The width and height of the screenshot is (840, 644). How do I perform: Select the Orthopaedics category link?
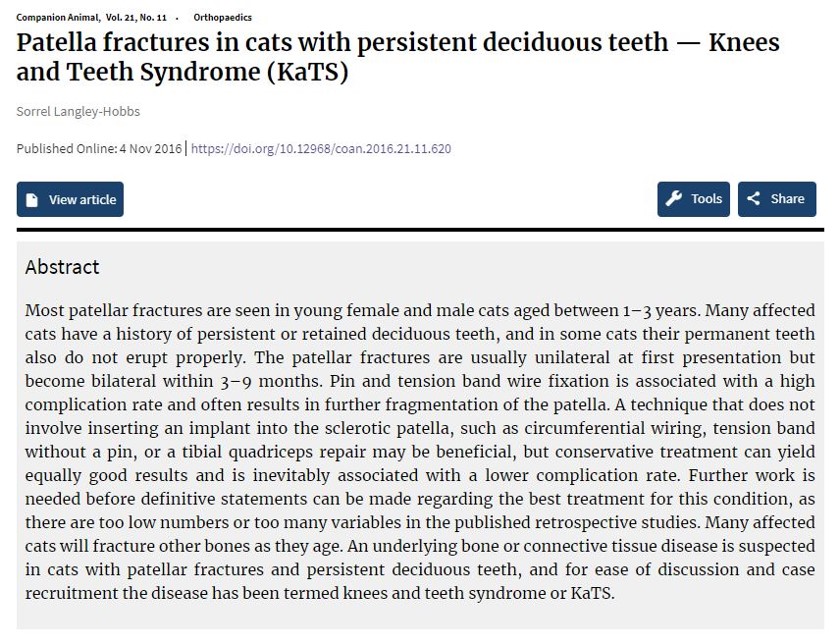pyautogui.click(x=222, y=18)
